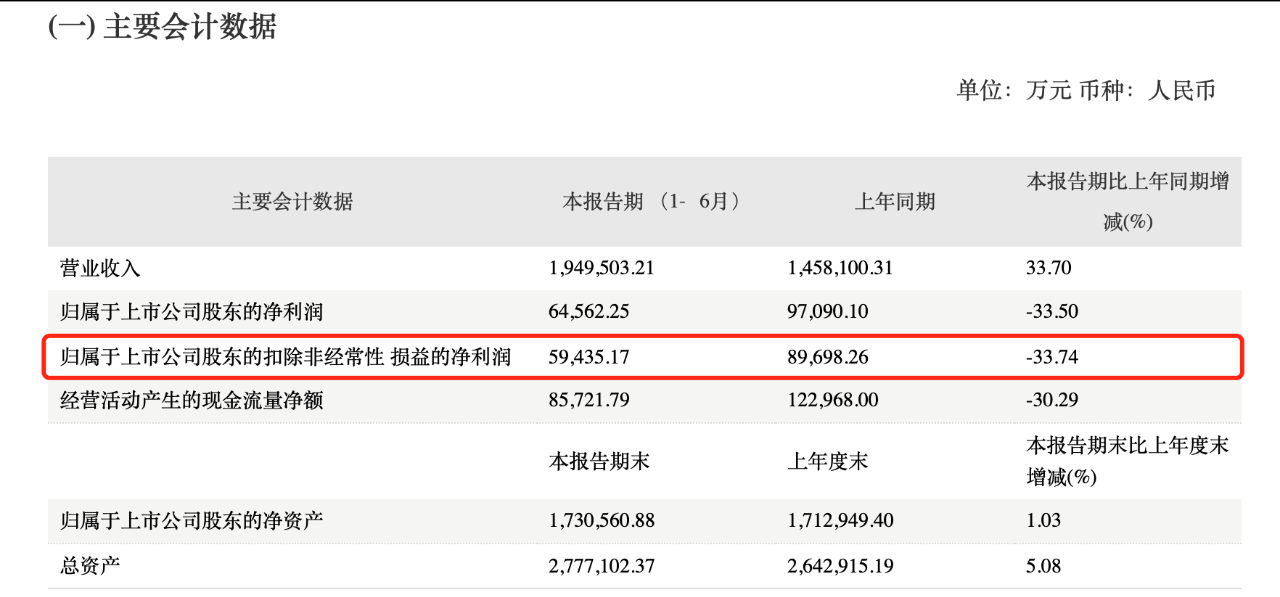
Task: Click the value 122,968.00
Action: tap(833, 400)
